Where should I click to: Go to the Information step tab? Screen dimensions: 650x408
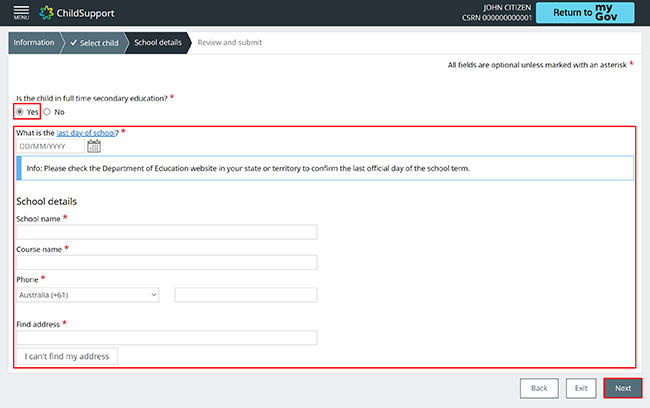tap(34, 43)
